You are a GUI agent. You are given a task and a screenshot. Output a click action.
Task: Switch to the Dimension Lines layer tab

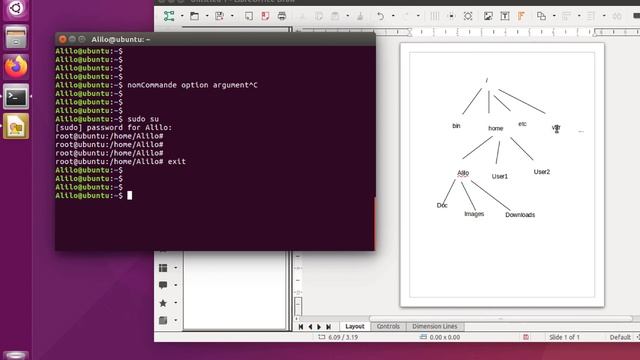coord(435,327)
